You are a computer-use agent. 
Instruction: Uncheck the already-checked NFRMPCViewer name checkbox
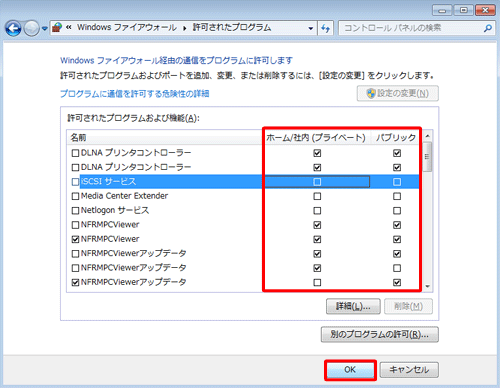point(75,239)
